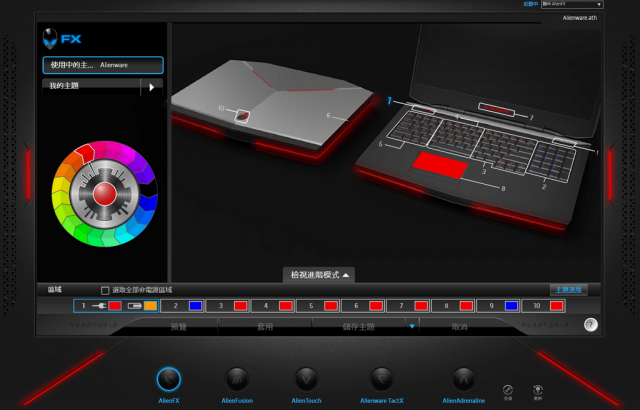The height and width of the screenshot is (410, 640).
Task: Pick zone 1 red AC color swatch
Action: click(115, 306)
